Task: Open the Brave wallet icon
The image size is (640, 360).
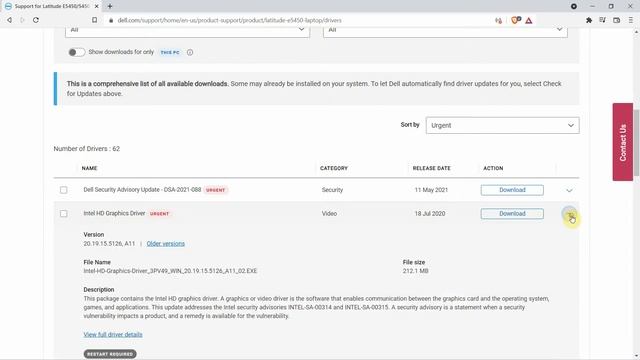Action: pyautogui.click(x=617, y=20)
